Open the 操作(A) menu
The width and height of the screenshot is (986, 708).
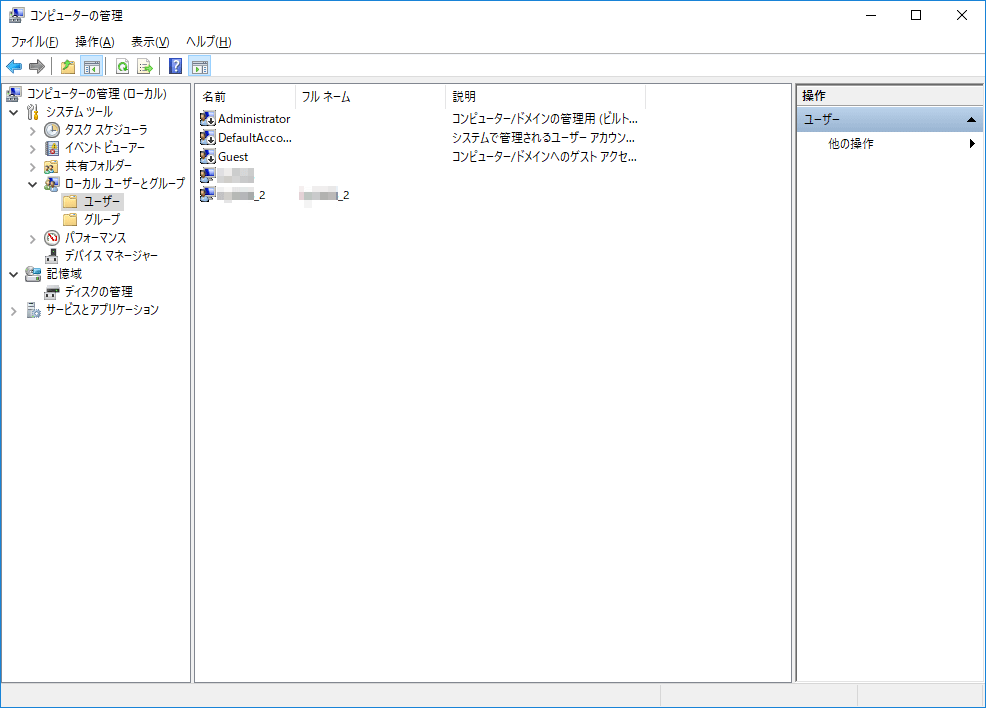95,41
